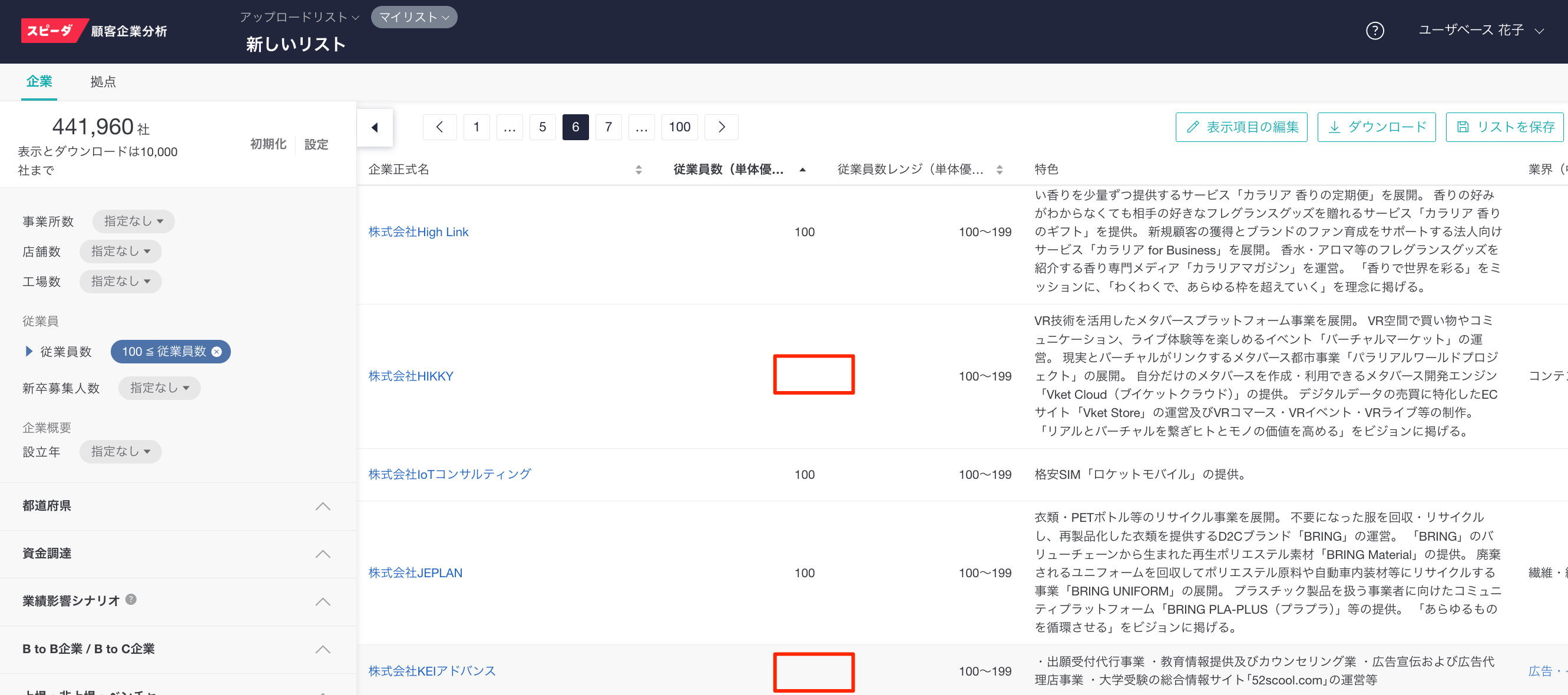Screen dimensions: 1568x695
Task: Go to previous page arrow
Action: 439,127
